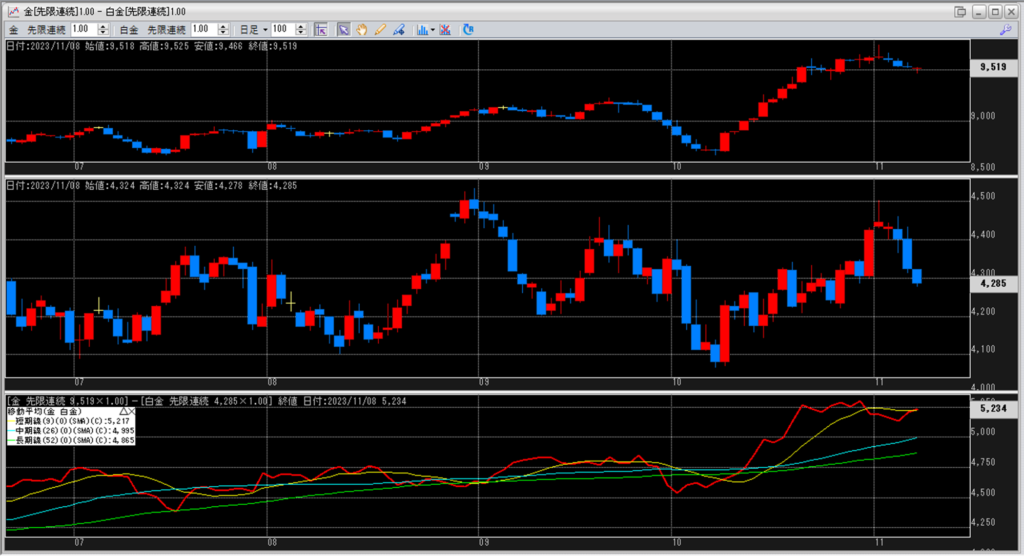Click the 金 symbol label in toolbar
Image resolution: width=1024 pixels, height=556 pixels.
pyautogui.click(x=13, y=30)
